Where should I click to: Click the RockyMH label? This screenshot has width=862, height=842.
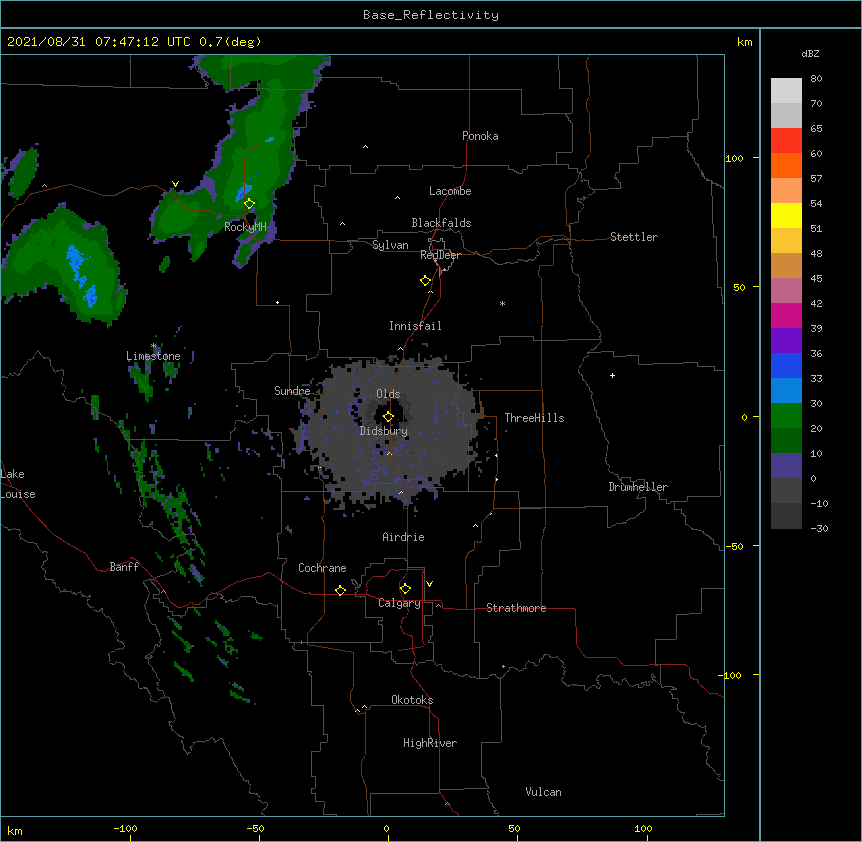pos(245,227)
